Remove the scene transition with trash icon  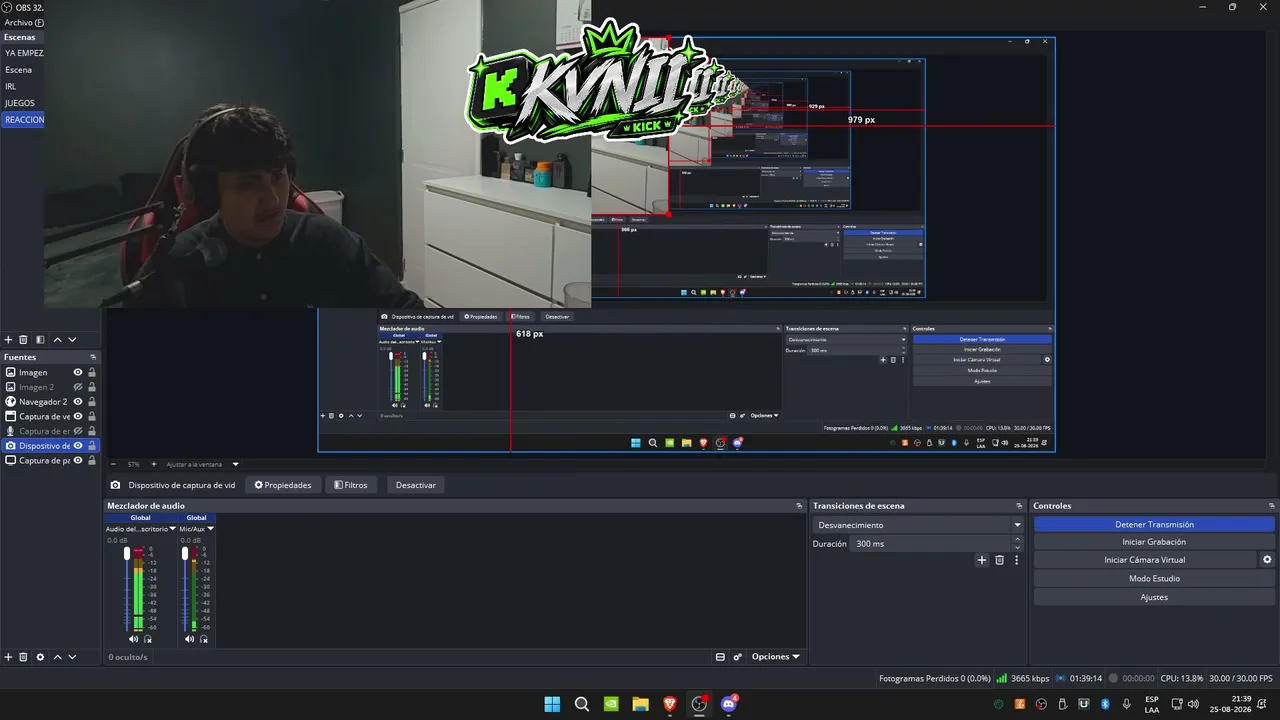click(999, 560)
